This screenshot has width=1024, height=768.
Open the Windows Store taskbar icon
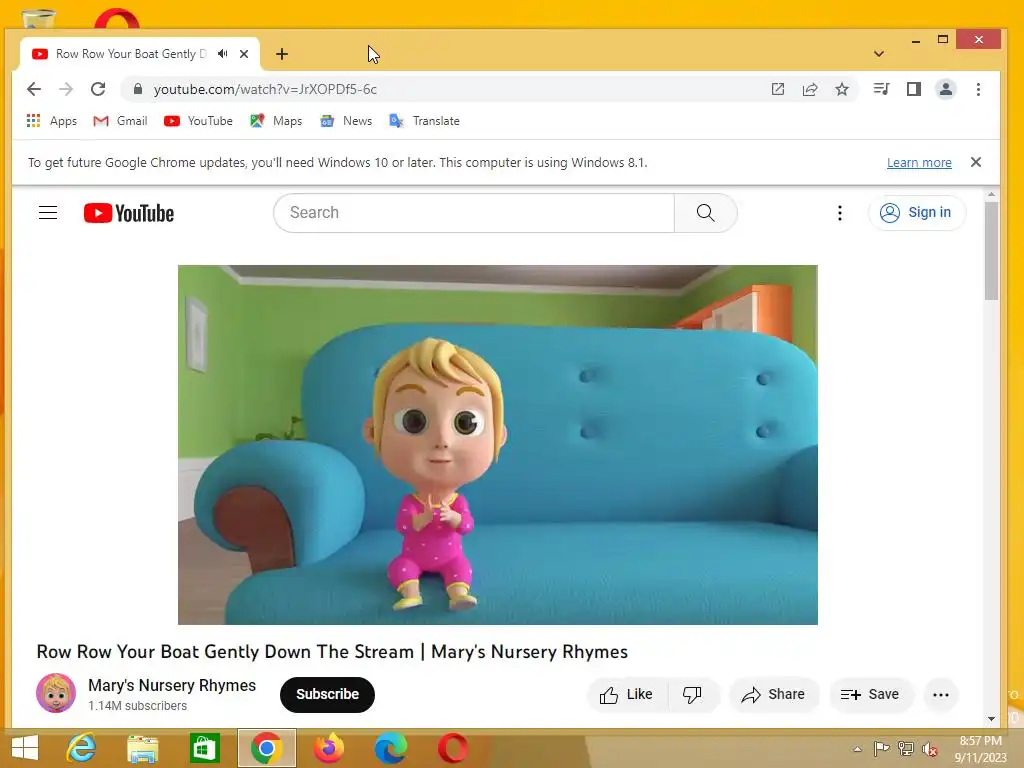204,748
